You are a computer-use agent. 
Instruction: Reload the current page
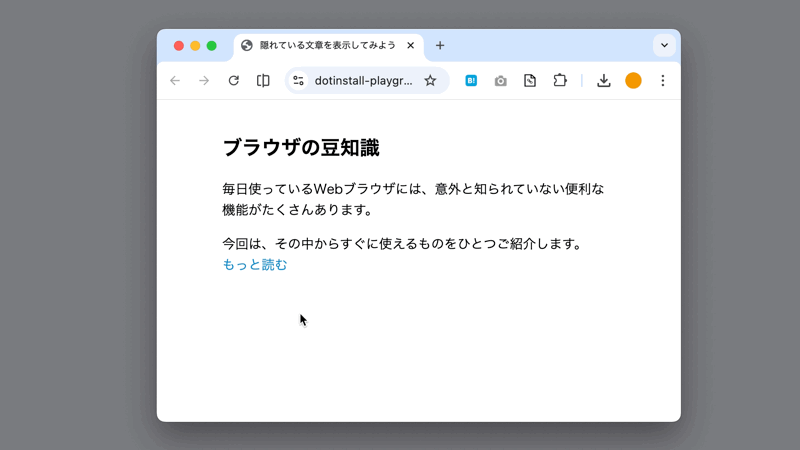click(x=234, y=81)
